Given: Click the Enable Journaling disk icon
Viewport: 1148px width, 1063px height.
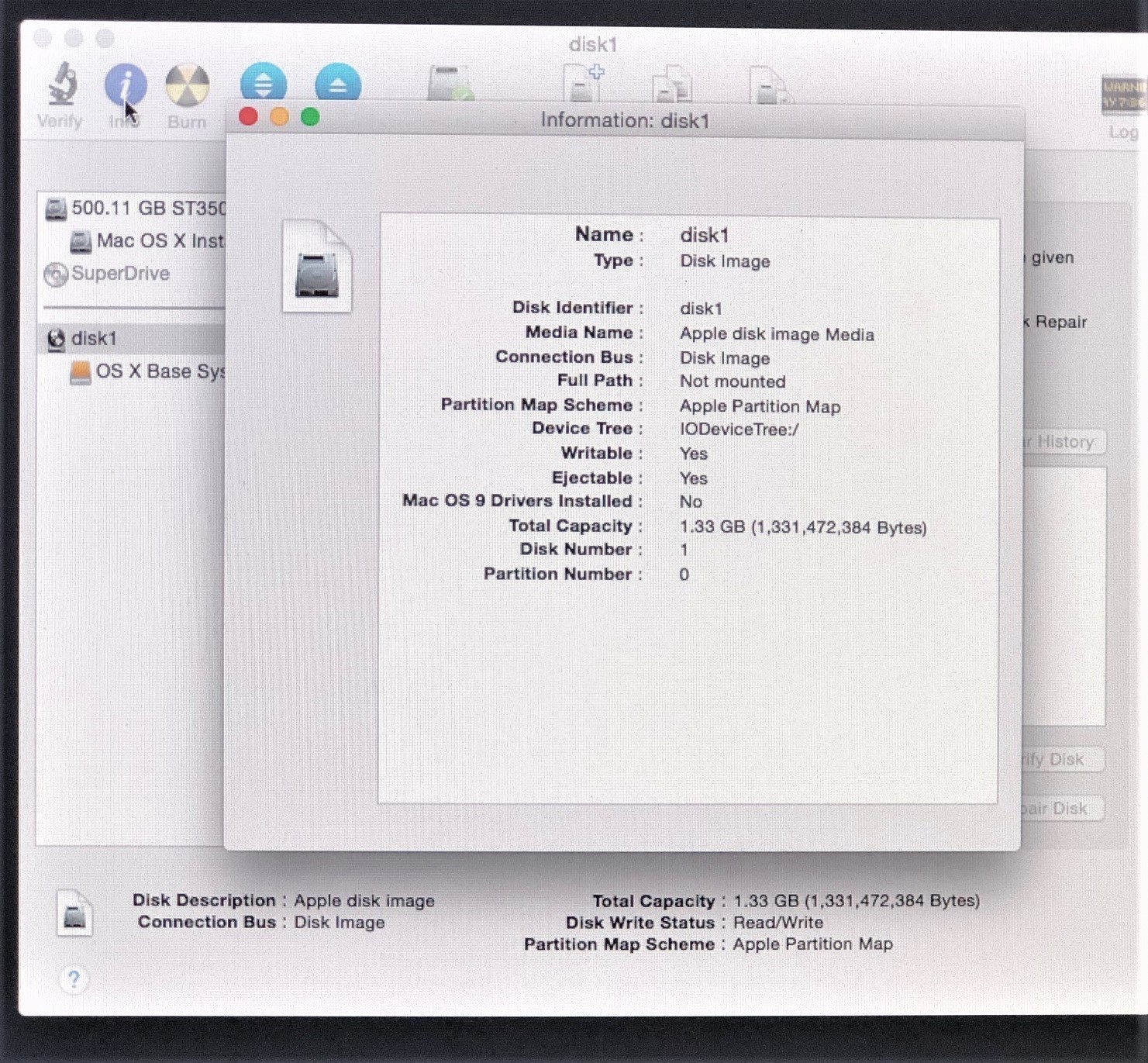Looking at the screenshot, I should (450, 84).
